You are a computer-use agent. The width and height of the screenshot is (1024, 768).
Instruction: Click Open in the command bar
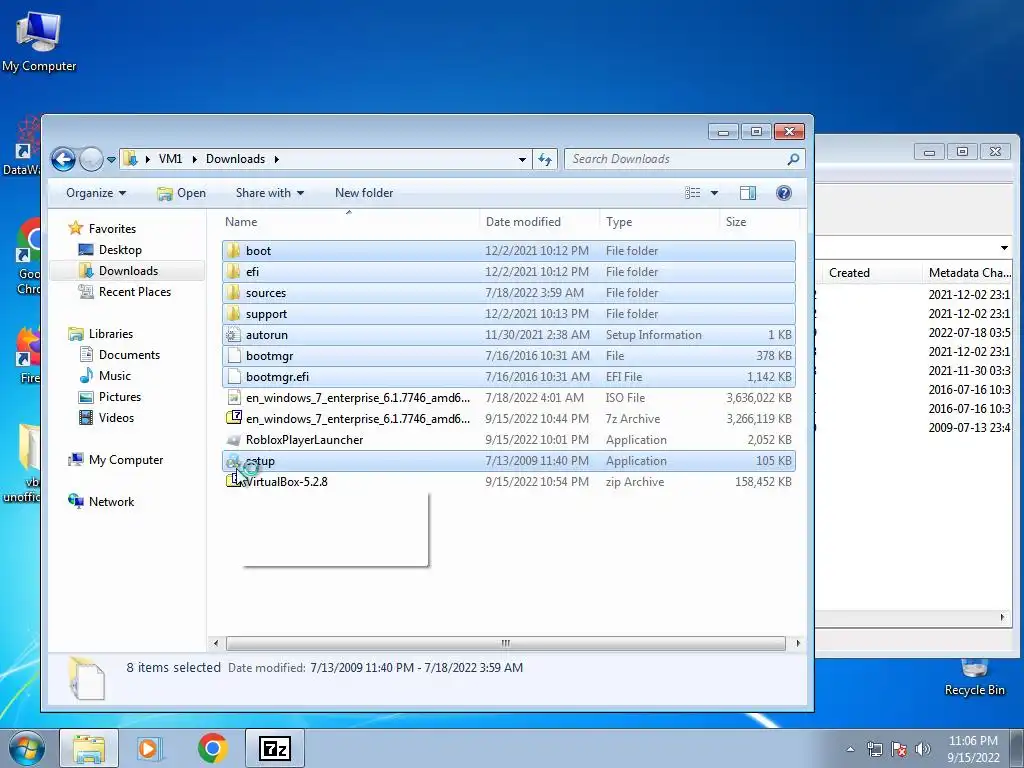click(182, 193)
